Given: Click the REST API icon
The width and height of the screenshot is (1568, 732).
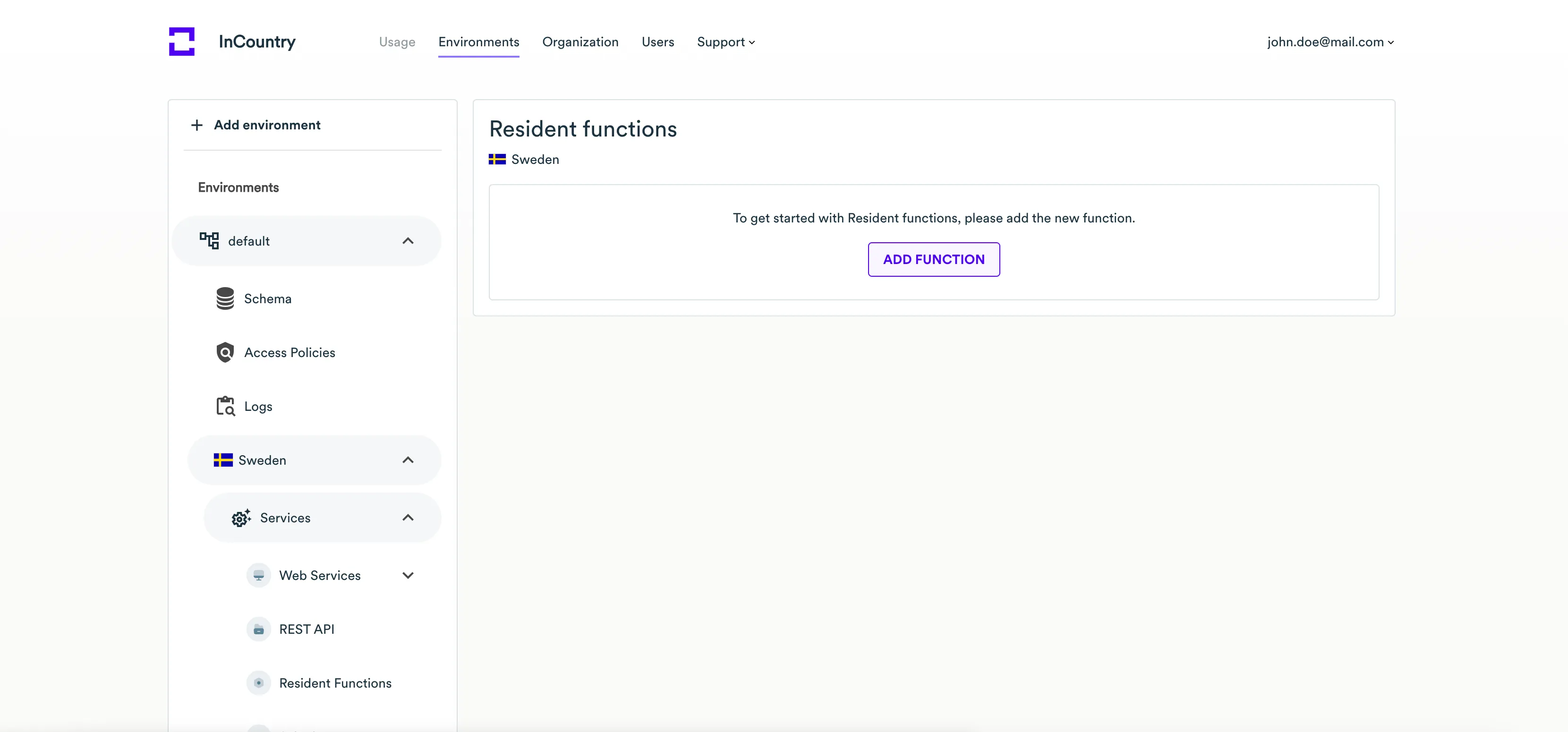Looking at the screenshot, I should pos(259,629).
